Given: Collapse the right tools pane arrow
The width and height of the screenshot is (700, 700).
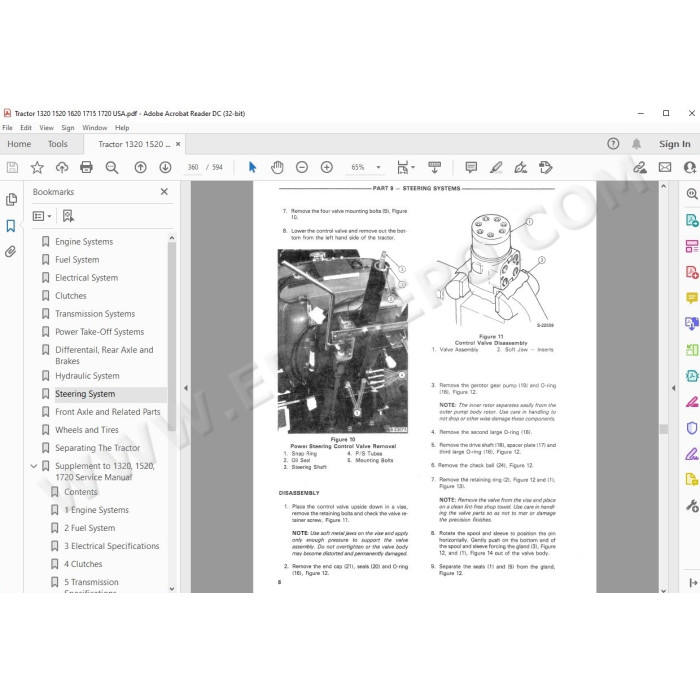Looking at the screenshot, I should (x=673, y=388).
